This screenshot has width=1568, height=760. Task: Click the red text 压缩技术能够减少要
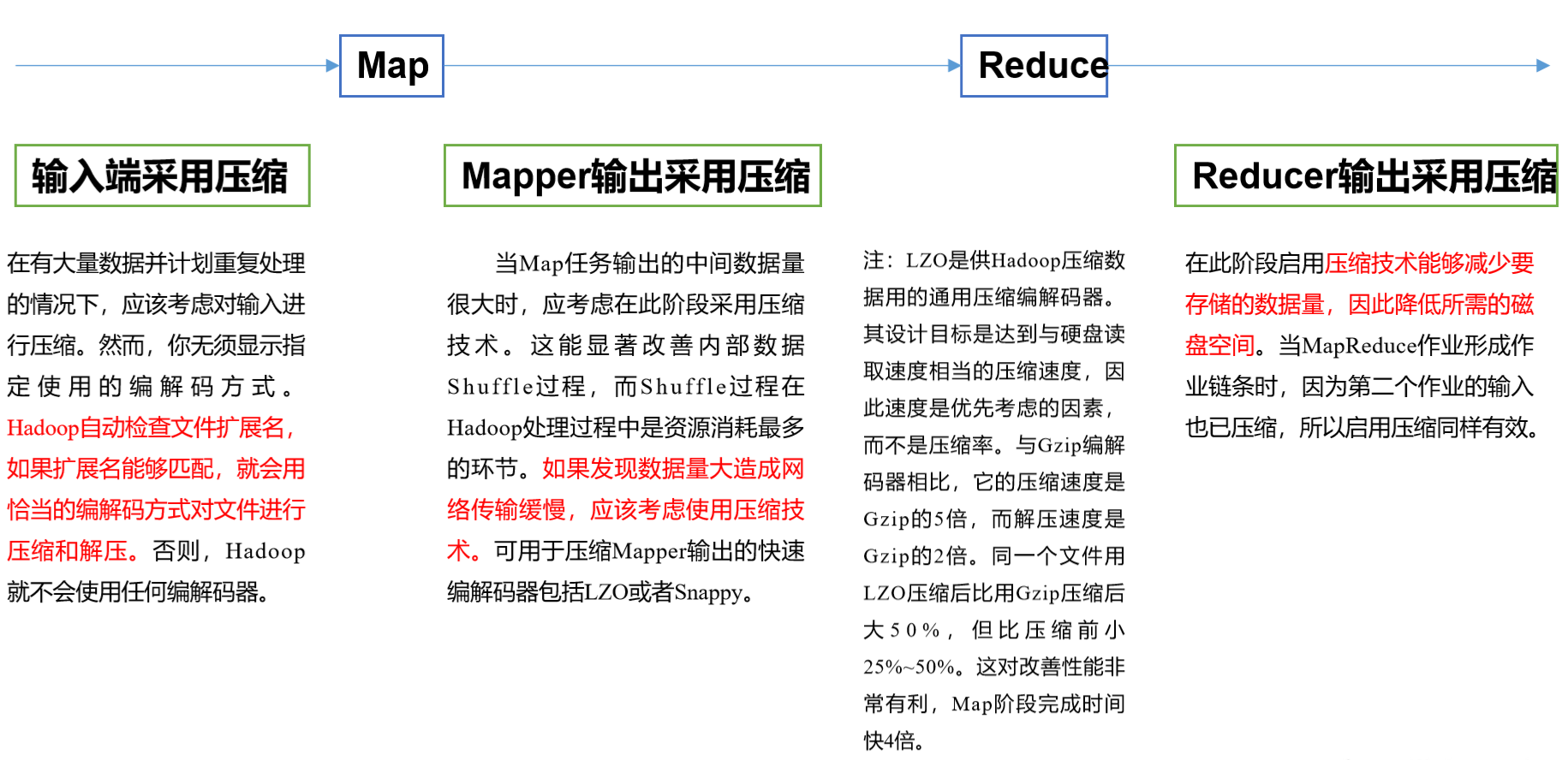click(x=1429, y=263)
